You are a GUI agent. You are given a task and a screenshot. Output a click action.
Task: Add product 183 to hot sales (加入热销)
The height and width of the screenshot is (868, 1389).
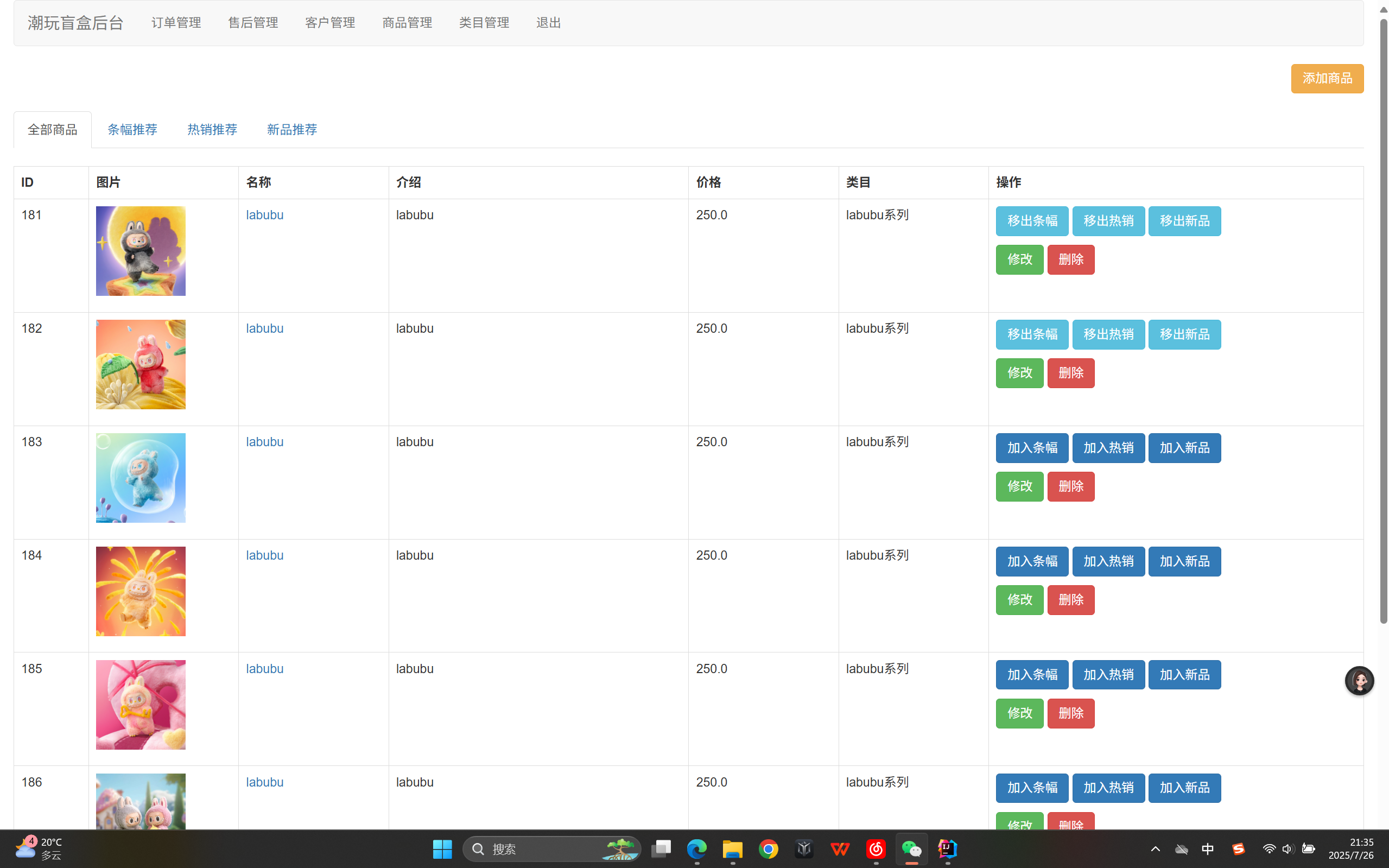1108,448
